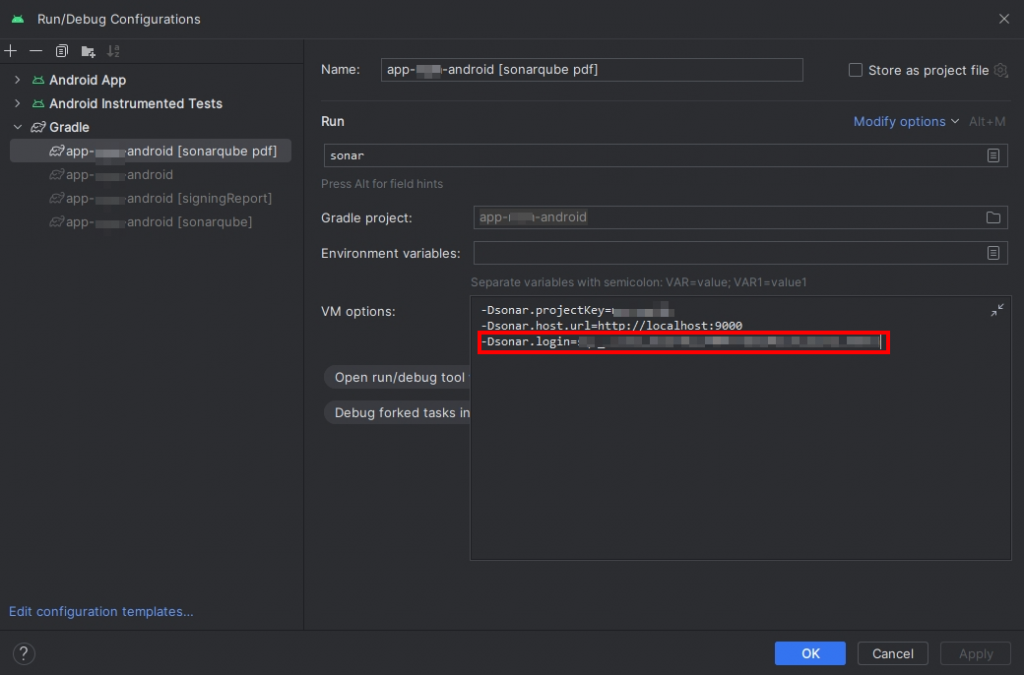1024x675 pixels.
Task: Select the Gradle category
Action: pyautogui.click(x=69, y=127)
